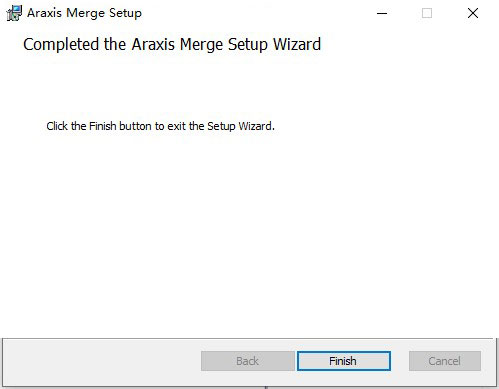
Task: Click the word 'Wizard' in the heading
Action: tap(297, 44)
